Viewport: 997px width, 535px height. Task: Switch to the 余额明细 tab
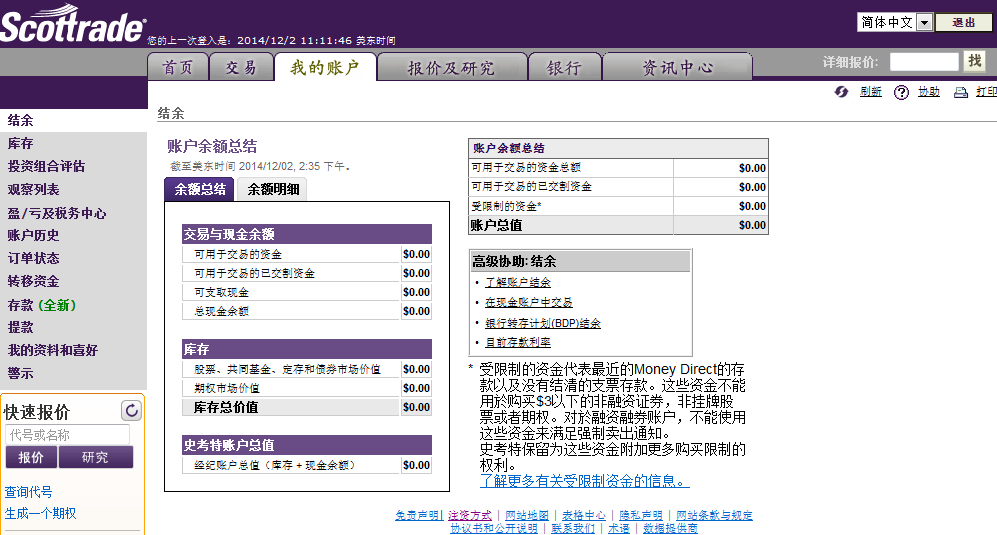pyautogui.click(x=271, y=189)
